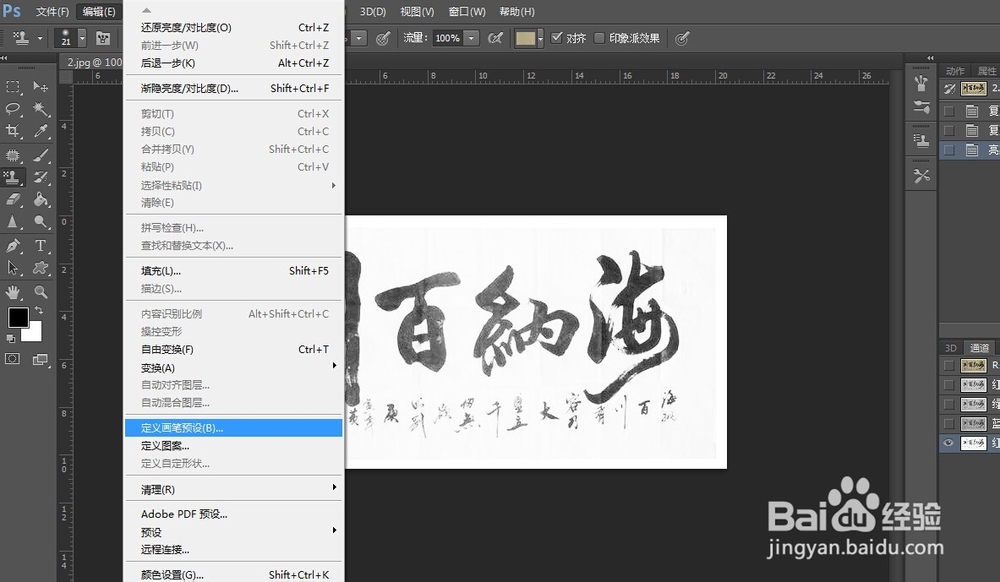Viewport: 1000px width, 582px height.
Task: Select the Crop tool
Action: click(14, 130)
